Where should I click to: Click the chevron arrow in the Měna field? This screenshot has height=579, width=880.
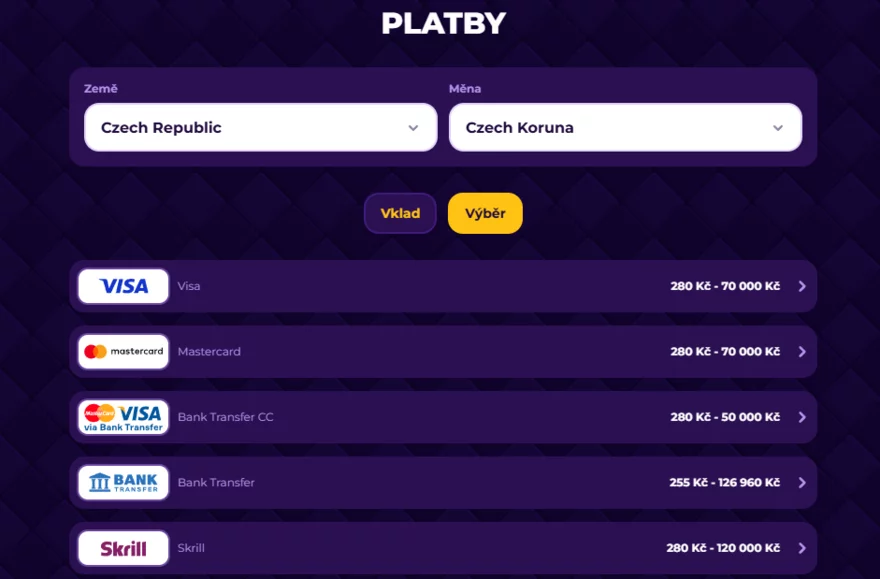pos(778,127)
